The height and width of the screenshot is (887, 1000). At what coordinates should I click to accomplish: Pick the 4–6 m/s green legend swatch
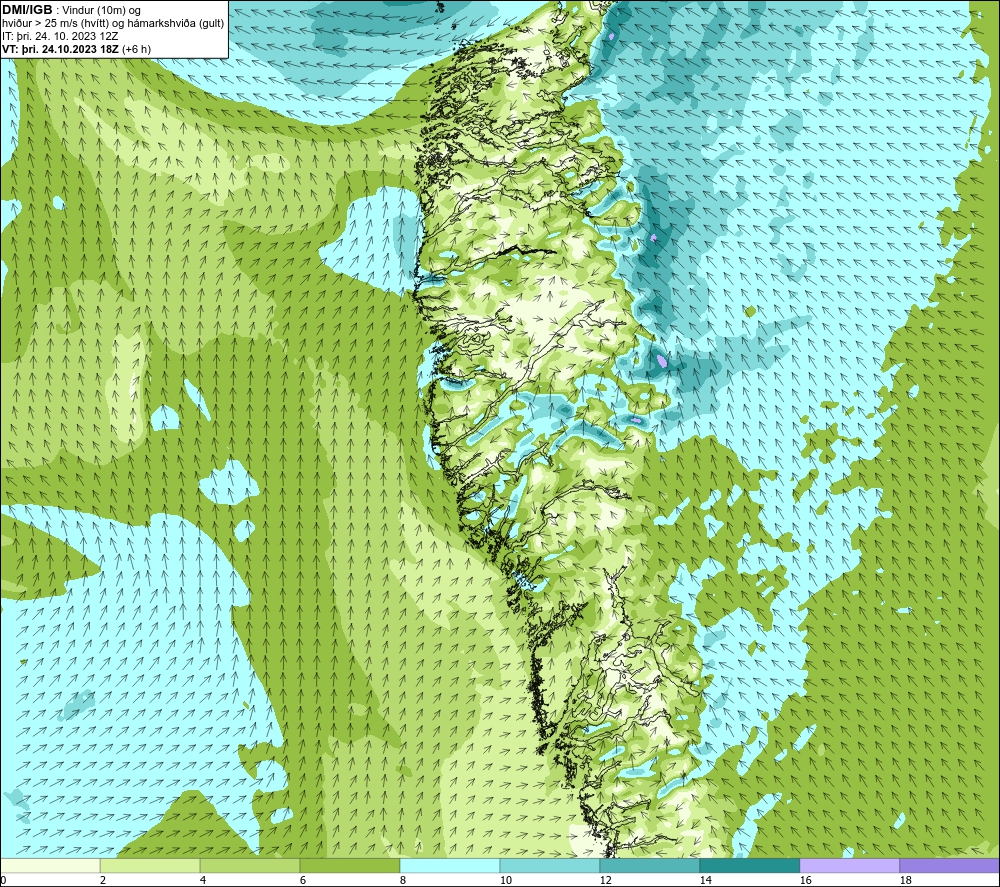250,865
